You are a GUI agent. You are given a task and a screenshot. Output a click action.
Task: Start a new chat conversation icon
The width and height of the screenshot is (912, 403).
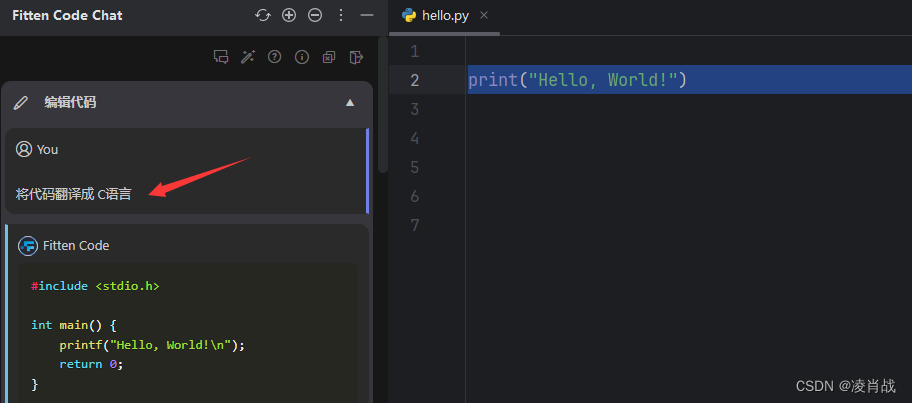coord(221,57)
